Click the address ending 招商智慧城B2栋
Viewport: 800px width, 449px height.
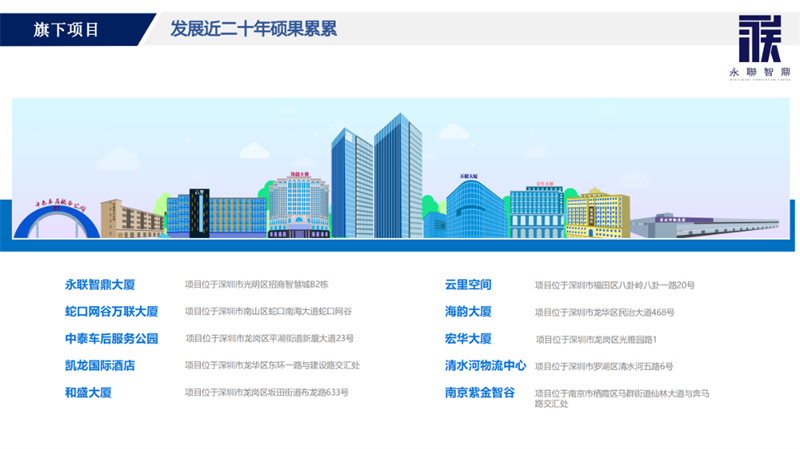pyautogui.click(x=257, y=284)
